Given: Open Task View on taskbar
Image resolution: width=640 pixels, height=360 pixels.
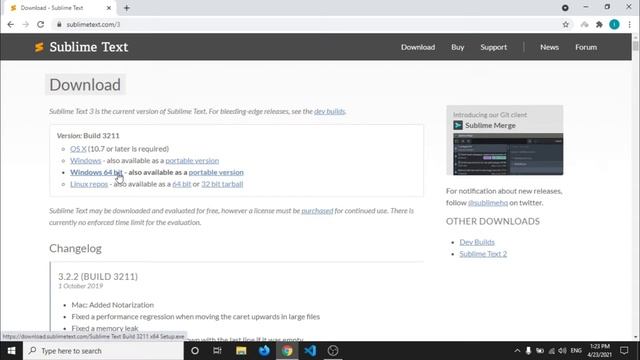Looking at the screenshot, I should [x=217, y=351].
